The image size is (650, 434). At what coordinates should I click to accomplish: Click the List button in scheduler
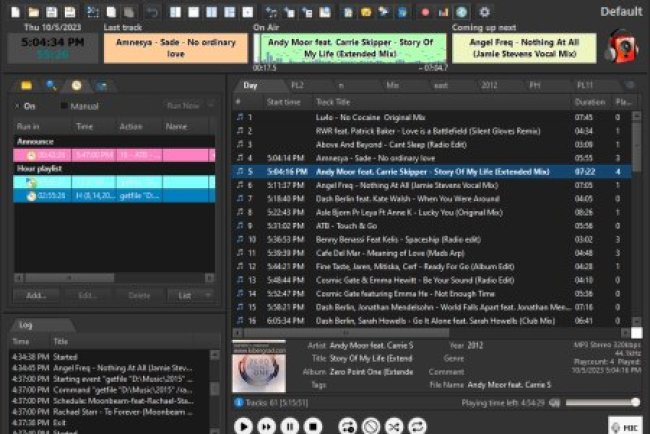pos(185,296)
